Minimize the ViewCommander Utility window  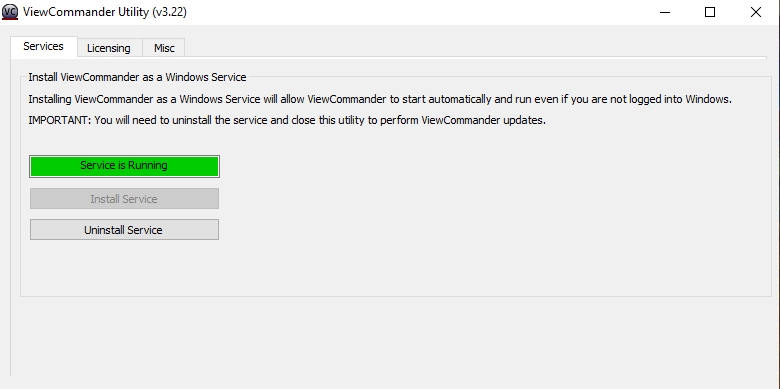tap(665, 12)
